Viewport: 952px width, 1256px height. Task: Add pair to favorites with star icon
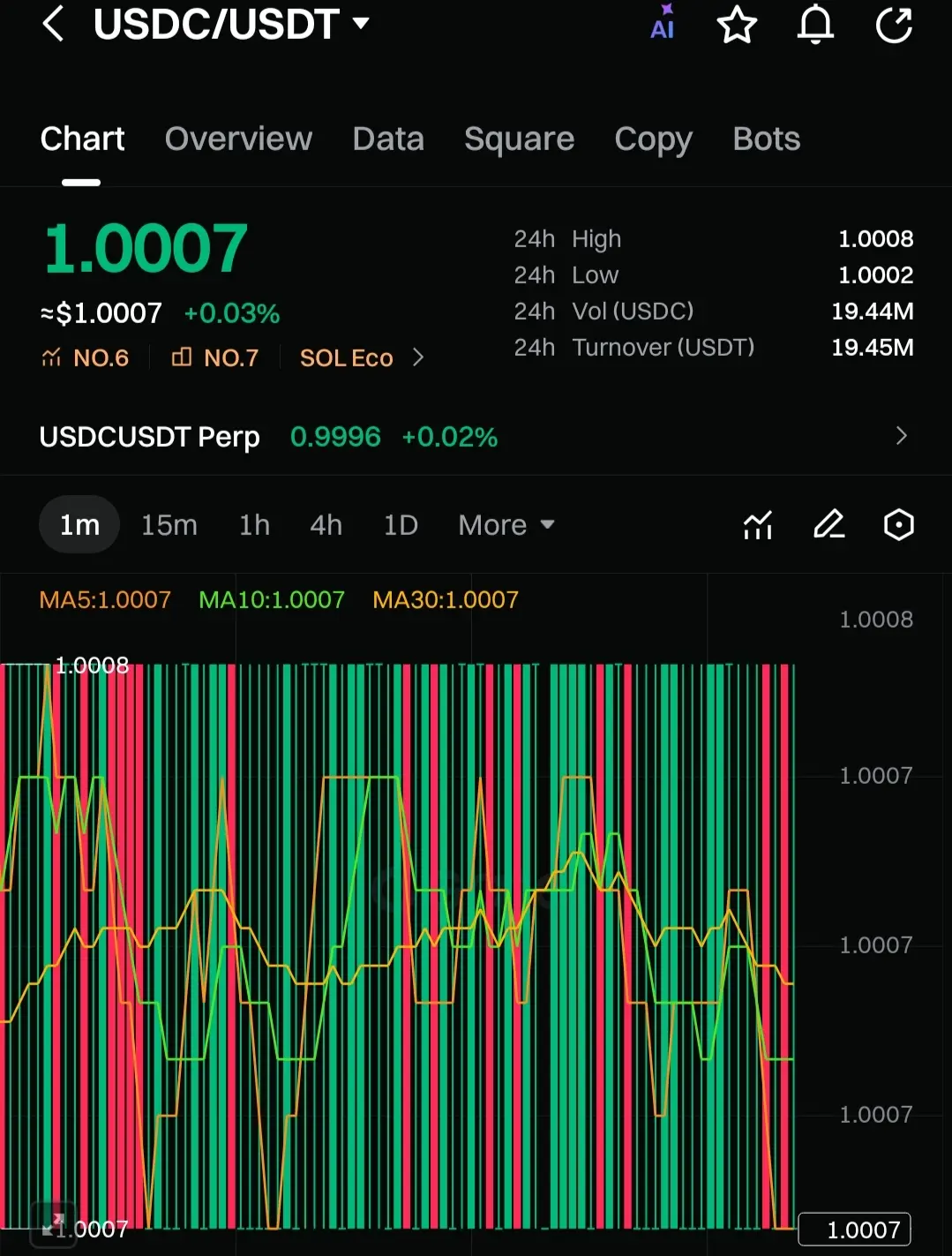[x=737, y=24]
